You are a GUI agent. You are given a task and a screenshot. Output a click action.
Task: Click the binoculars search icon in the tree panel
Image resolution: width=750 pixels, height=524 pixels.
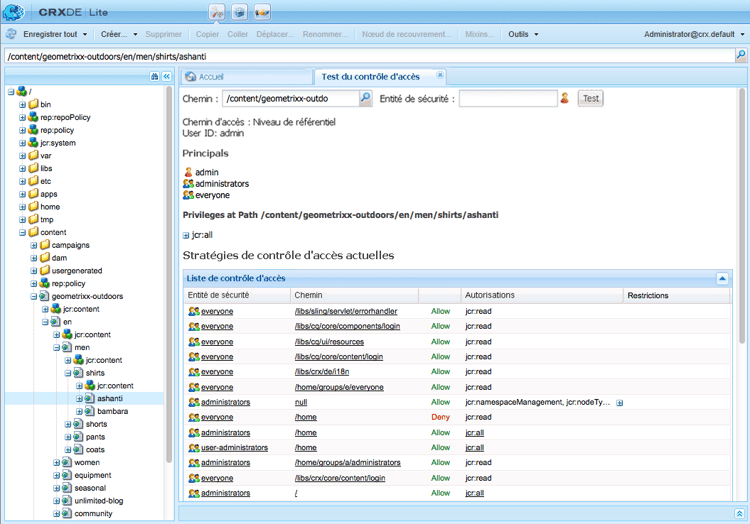tap(154, 76)
